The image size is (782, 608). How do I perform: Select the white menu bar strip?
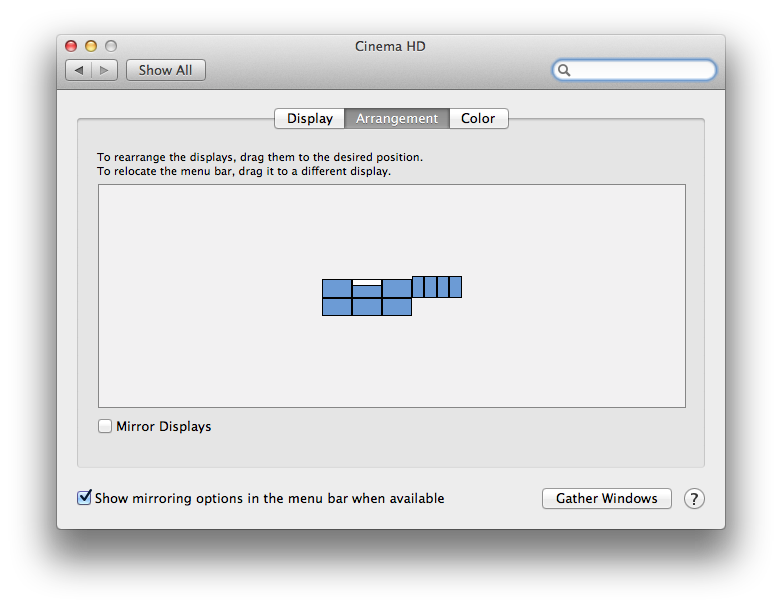pyautogui.click(x=367, y=283)
